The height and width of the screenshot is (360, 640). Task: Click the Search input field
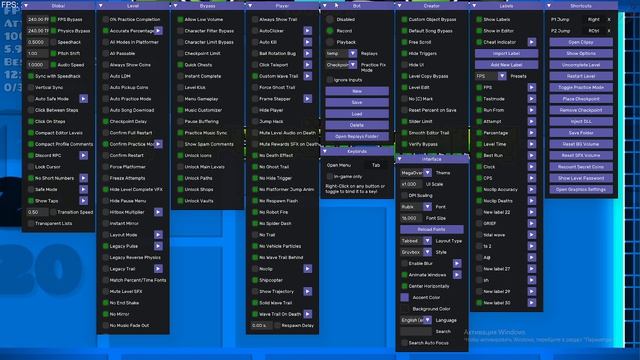tap(416, 331)
